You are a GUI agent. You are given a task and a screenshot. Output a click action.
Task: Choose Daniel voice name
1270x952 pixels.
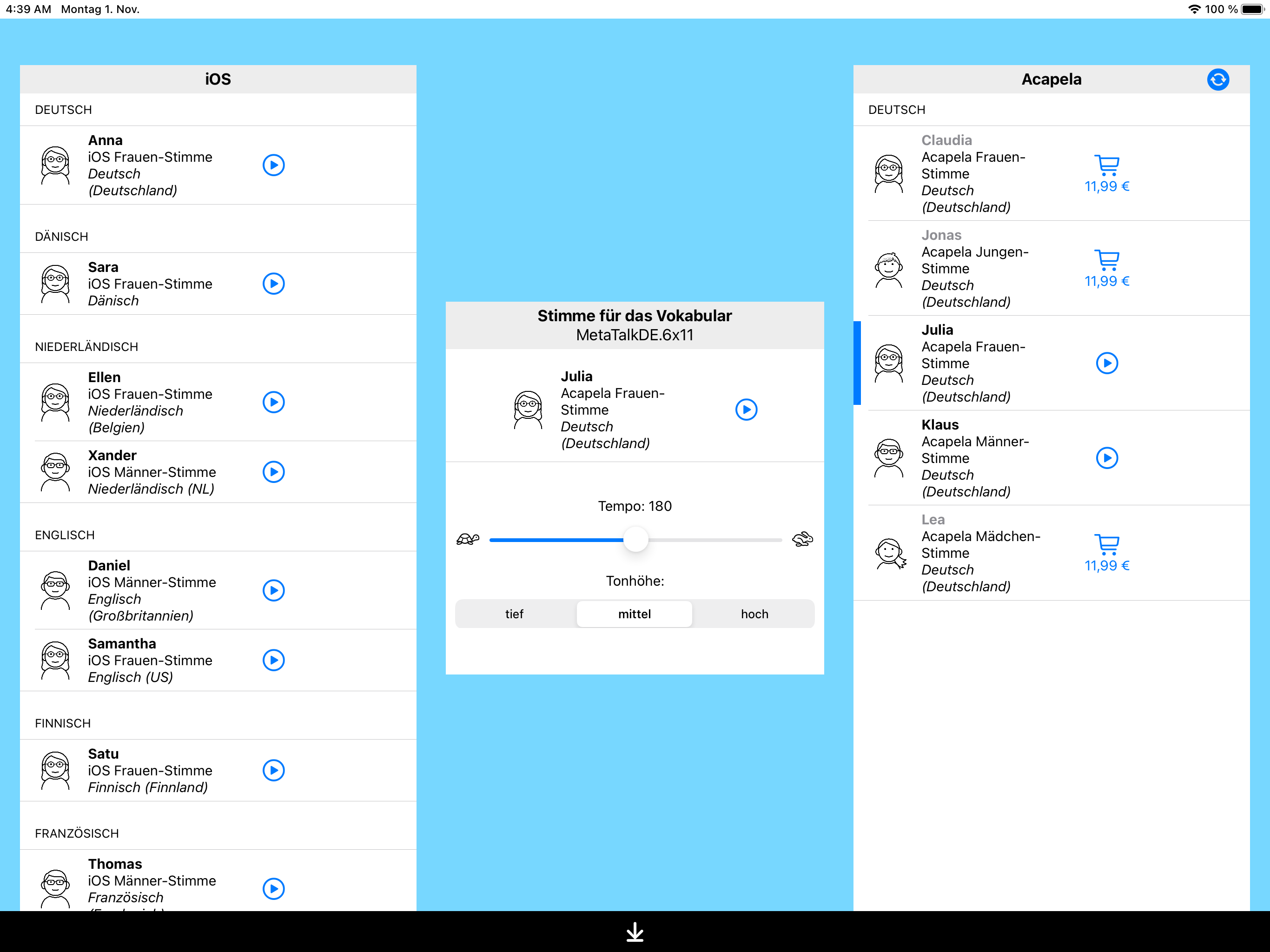[x=109, y=566]
